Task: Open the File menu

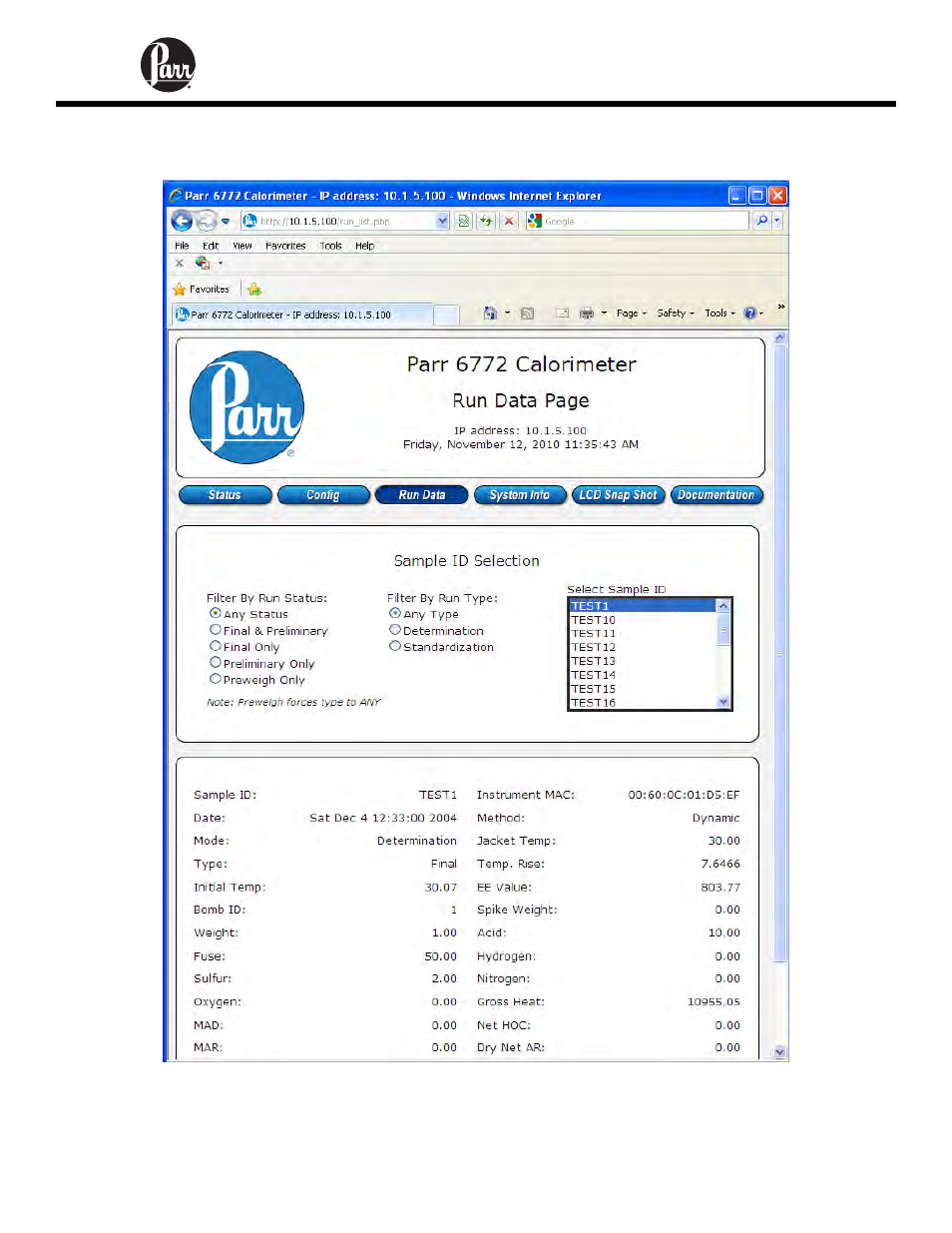Action: click(x=182, y=246)
